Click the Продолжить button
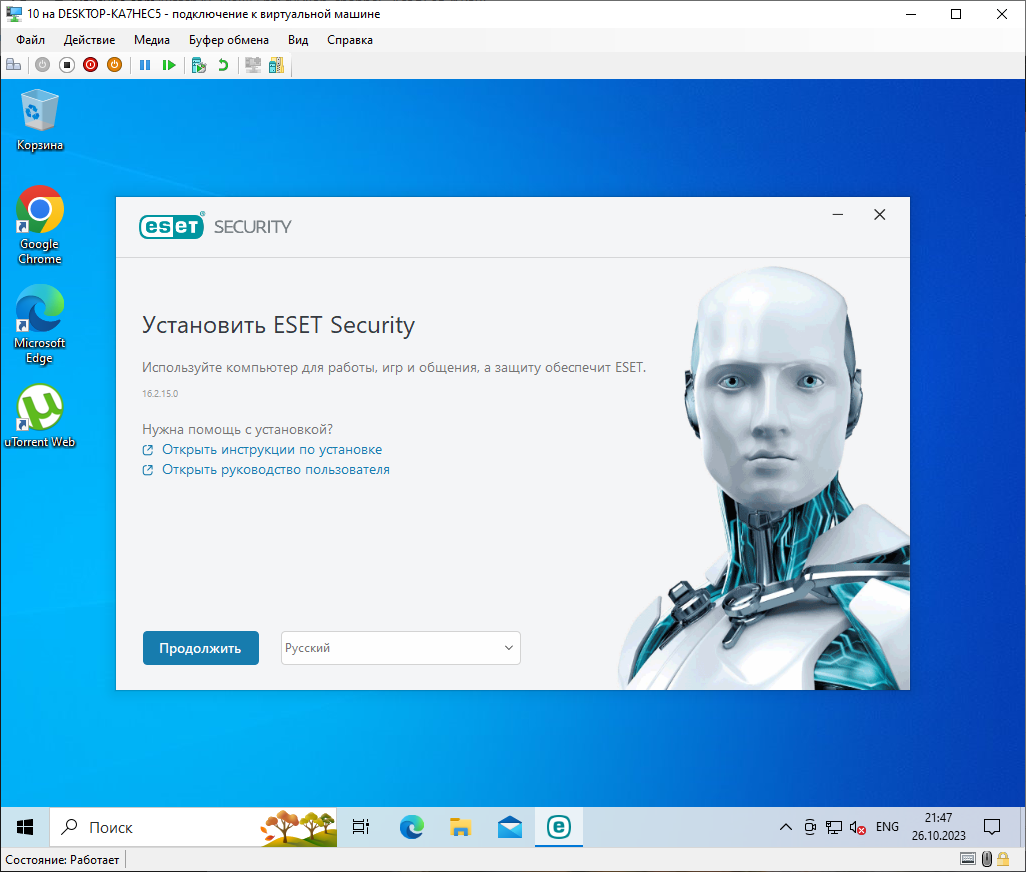Viewport: 1026px width, 872px height. [x=201, y=648]
